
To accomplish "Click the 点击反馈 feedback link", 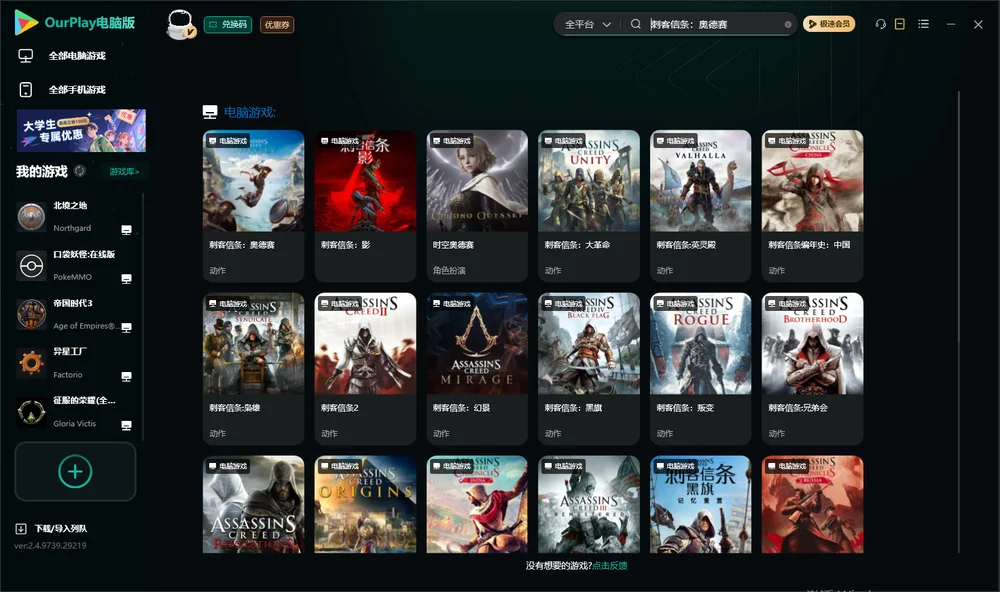I will click(x=610, y=565).
